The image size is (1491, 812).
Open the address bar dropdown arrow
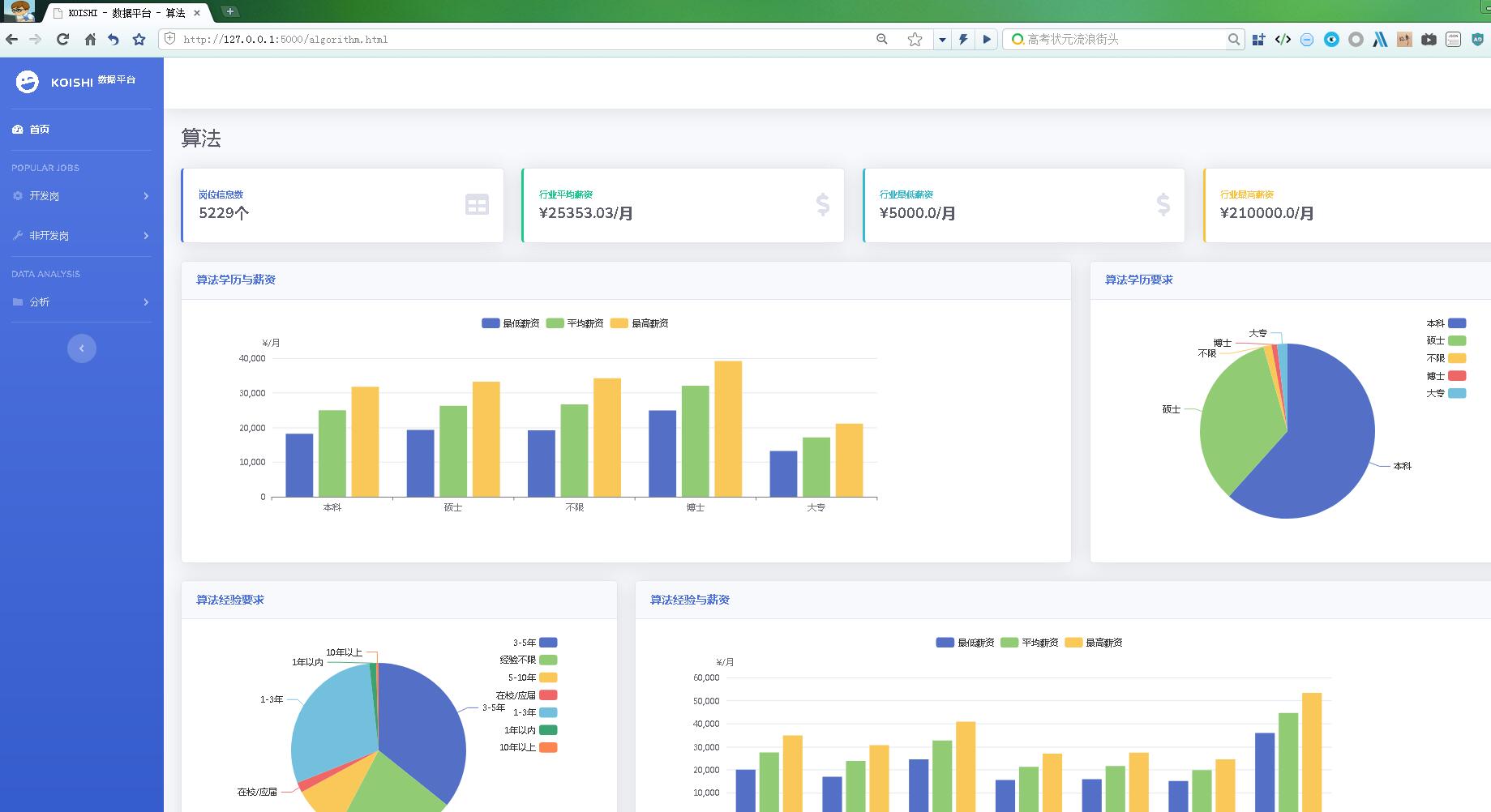click(x=941, y=39)
